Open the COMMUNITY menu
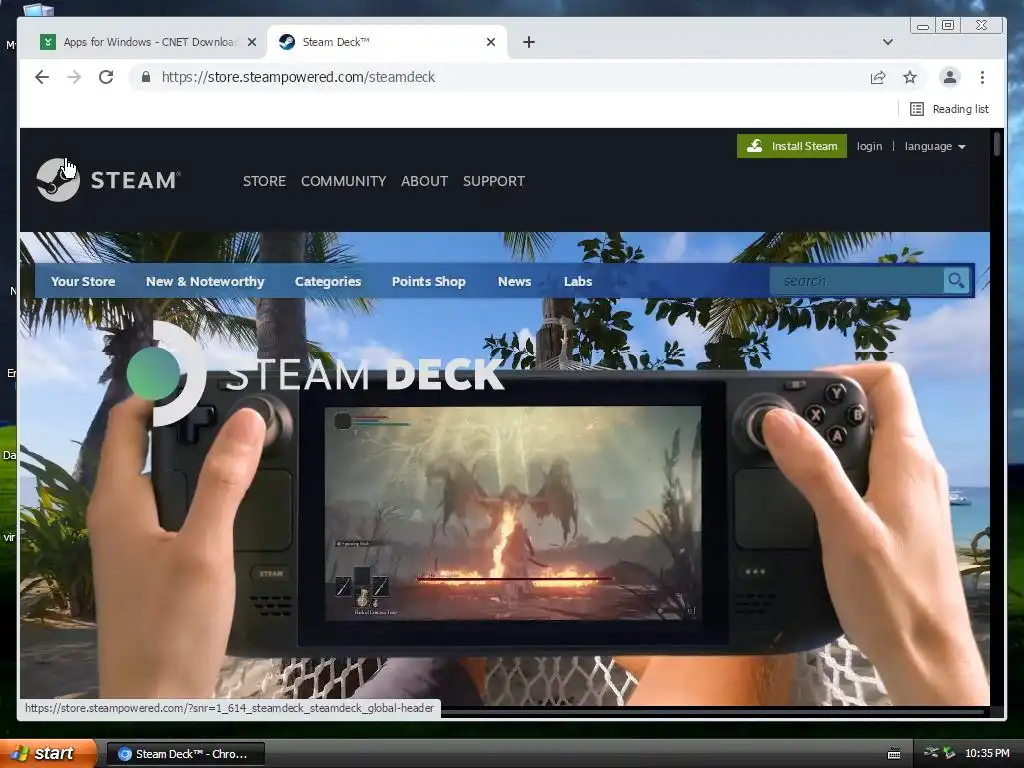The height and width of the screenshot is (768, 1024). pyautogui.click(x=344, y=181)
